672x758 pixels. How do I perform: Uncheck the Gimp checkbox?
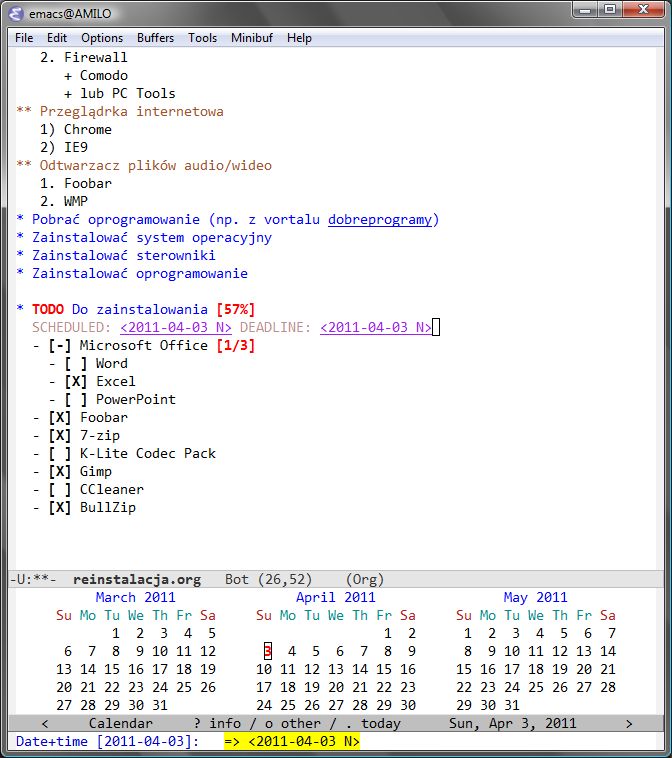tap(59, 471)
